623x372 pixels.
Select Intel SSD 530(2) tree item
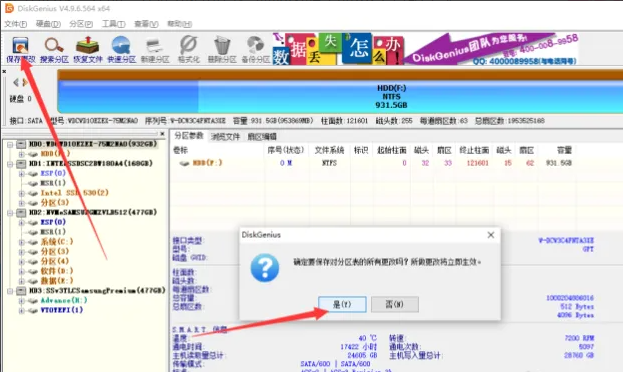(74, 193)
